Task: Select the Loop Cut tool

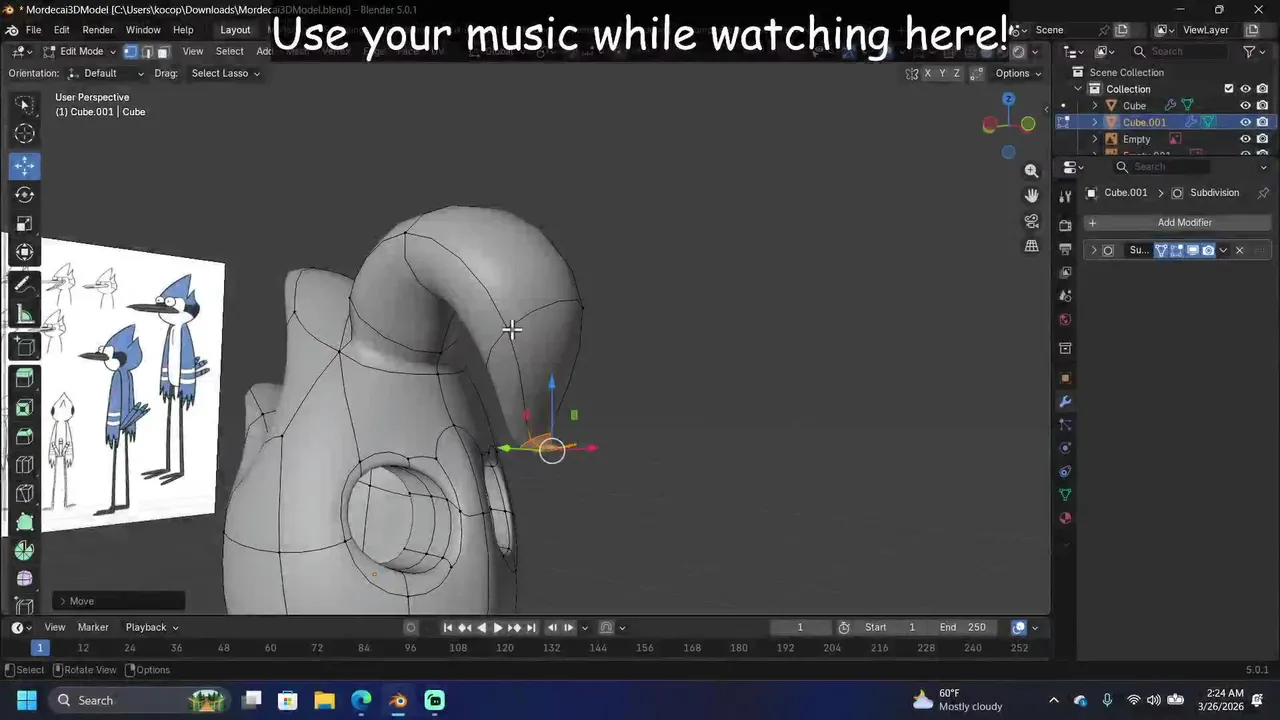Action: coord(25,465)
